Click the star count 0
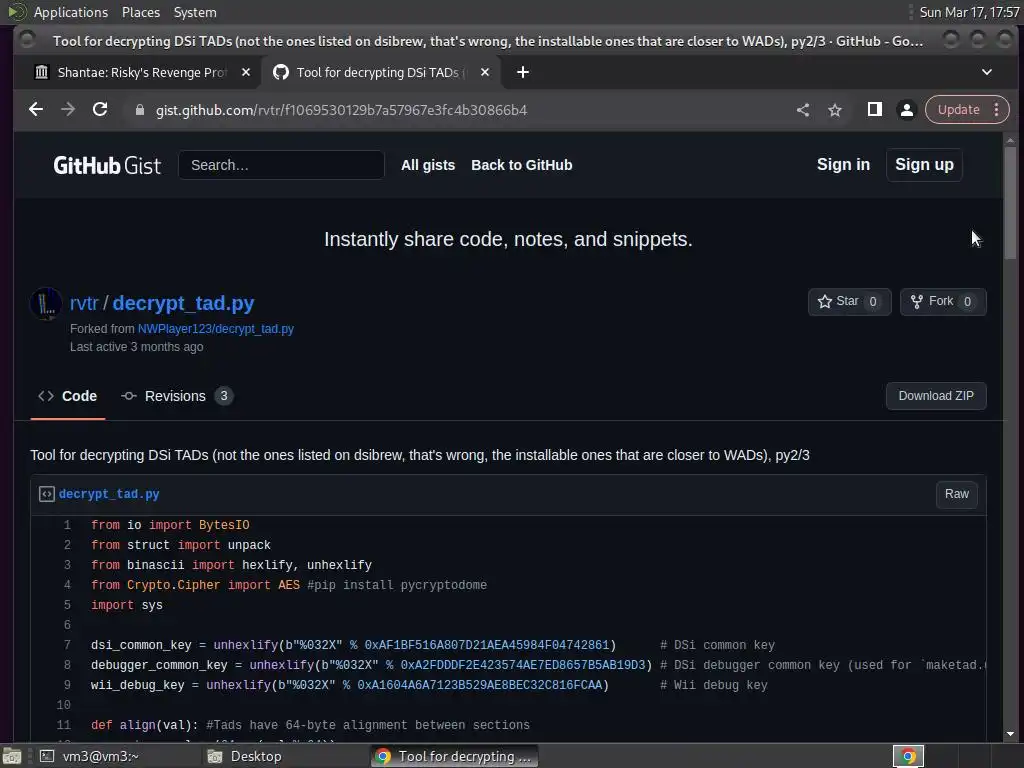This screenshot has width=1024, height=768. (873, 302)
